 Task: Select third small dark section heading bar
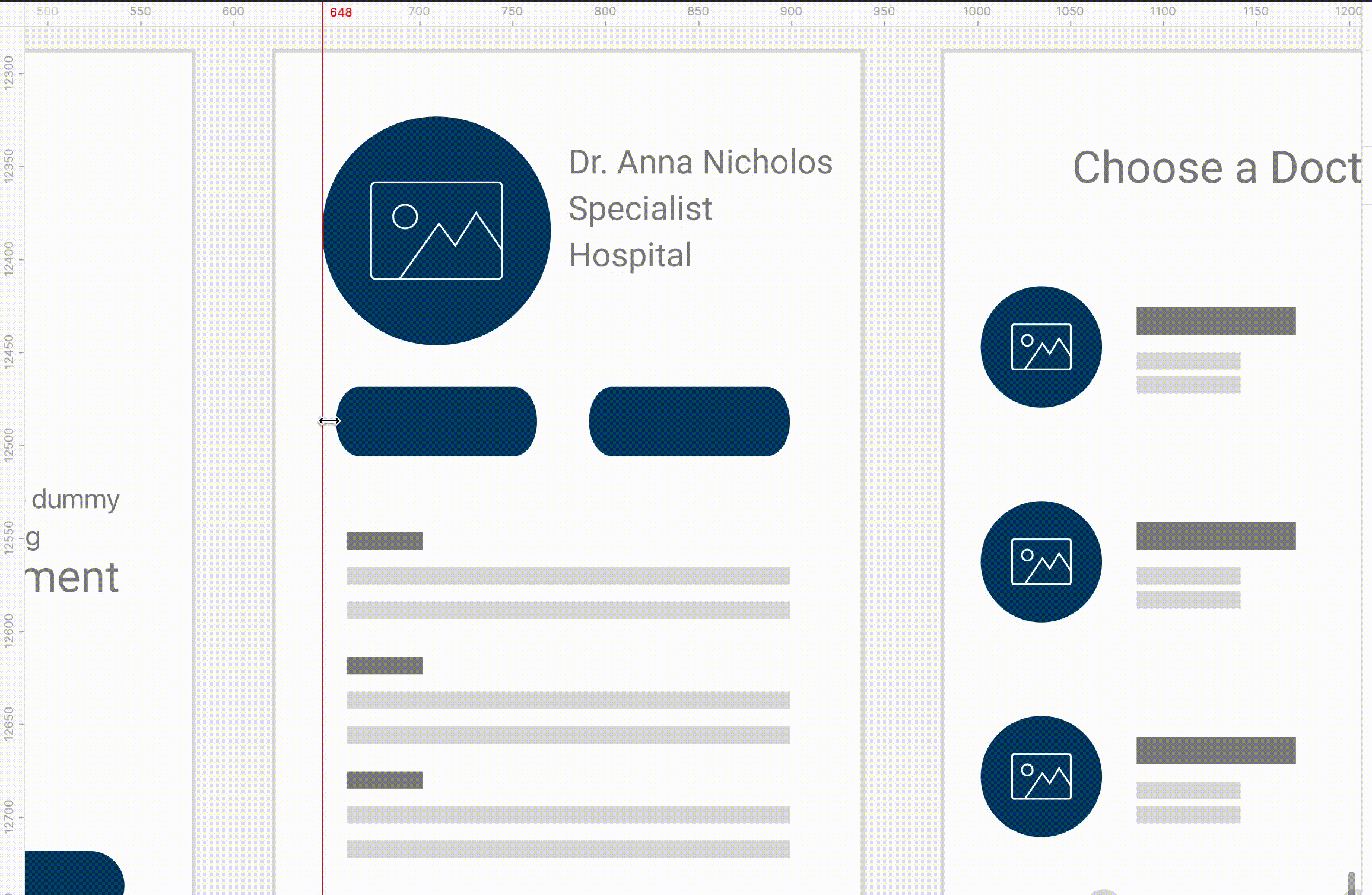tap(384, 780)
